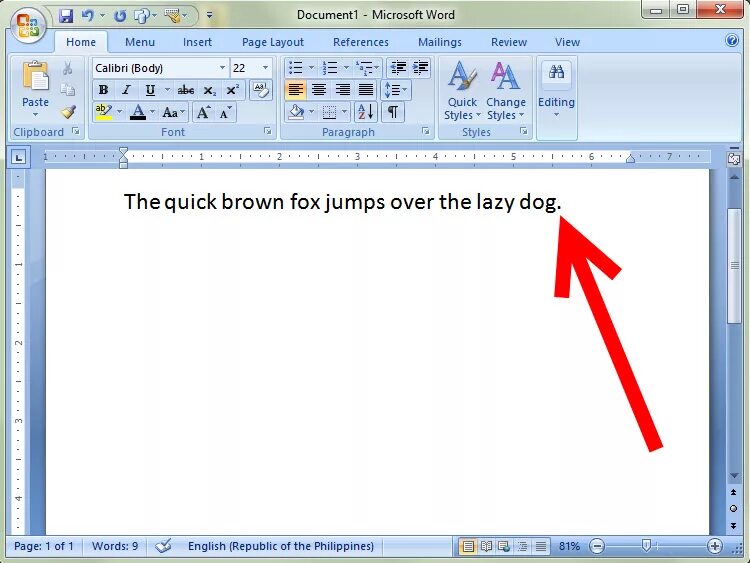Check proofing errors status icon
The width and height of the screenshot is (750, 563).
[163, 546]
